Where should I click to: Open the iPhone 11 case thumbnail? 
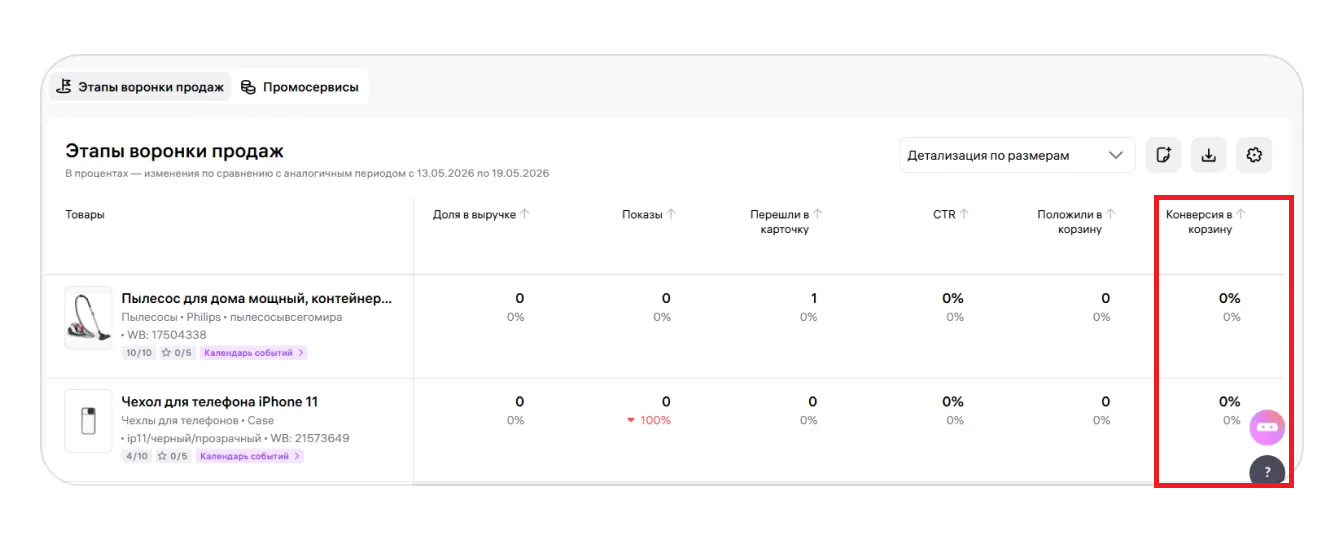[89, 421]
